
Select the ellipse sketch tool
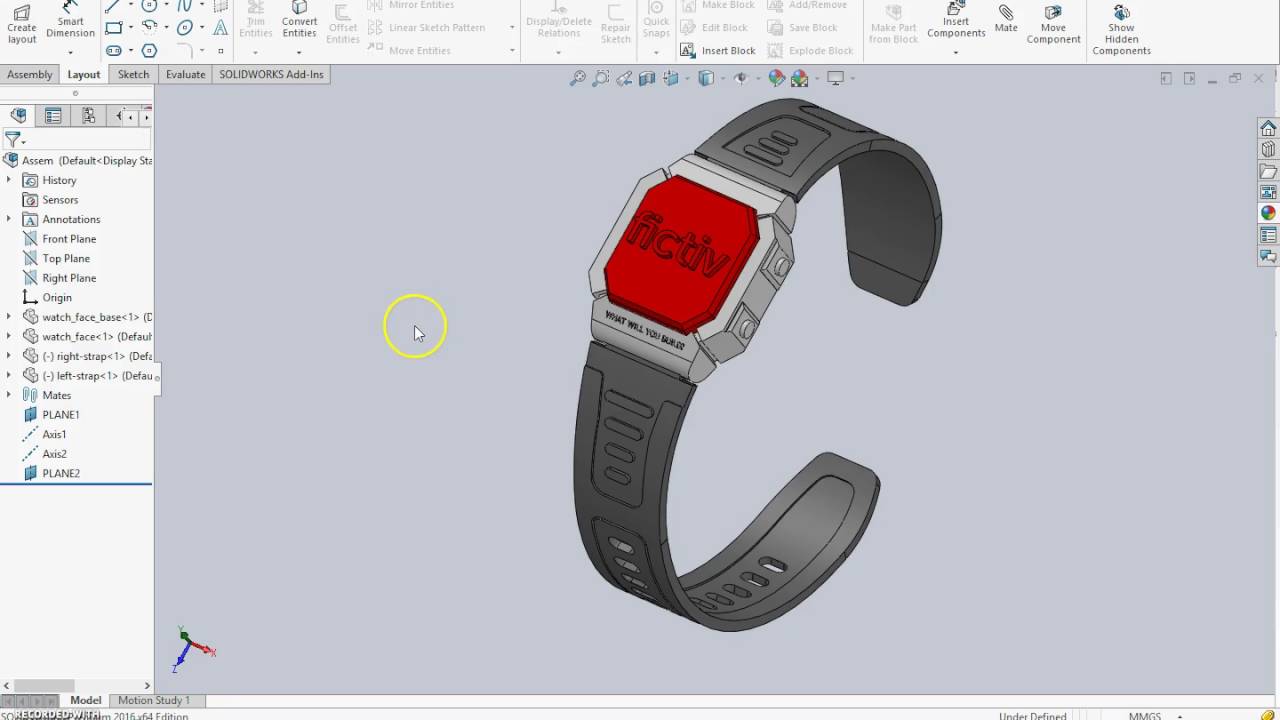[185, 28]
